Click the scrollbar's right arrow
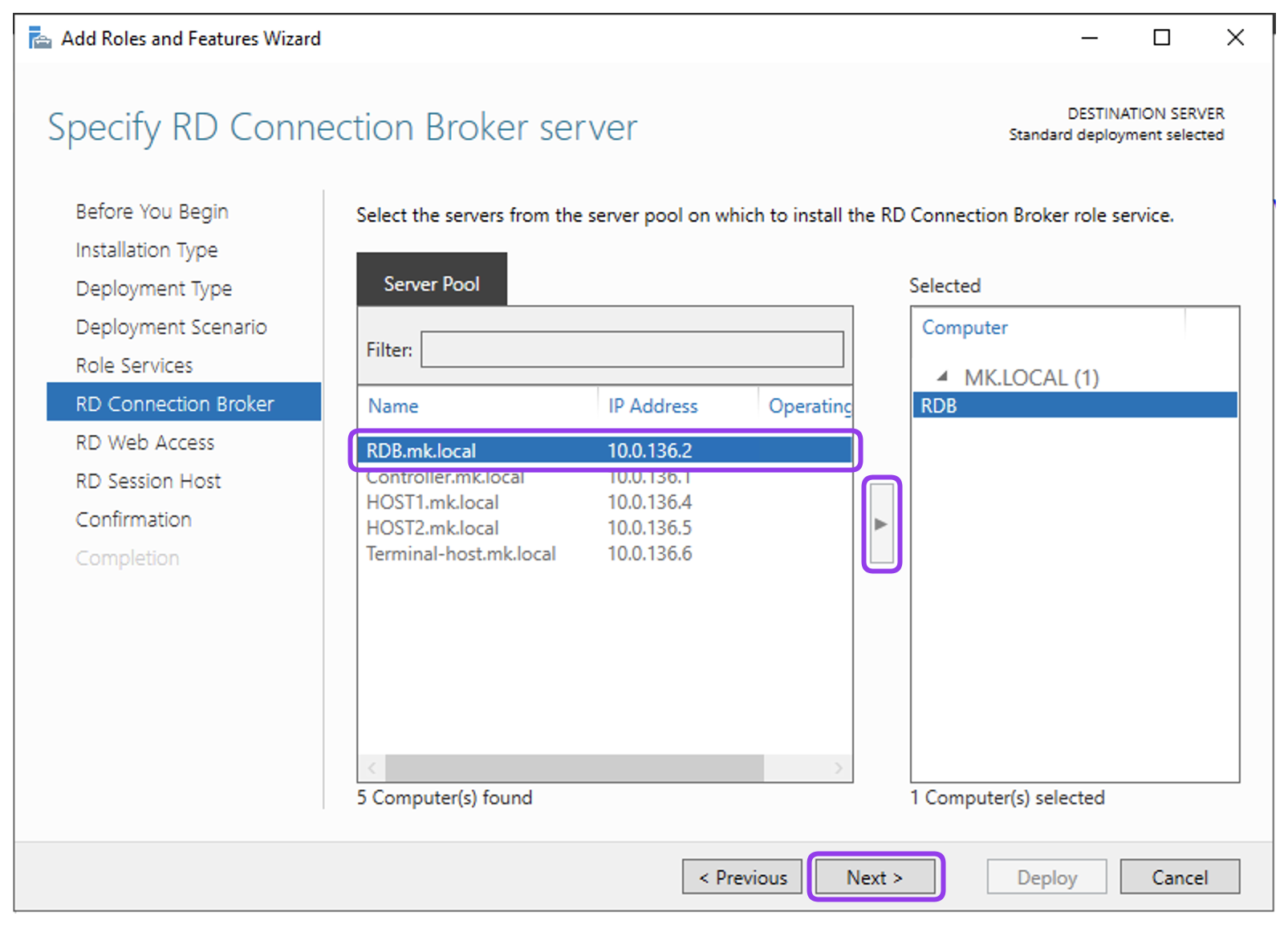Screen dimensions: 1288x932 pos(839,768)
